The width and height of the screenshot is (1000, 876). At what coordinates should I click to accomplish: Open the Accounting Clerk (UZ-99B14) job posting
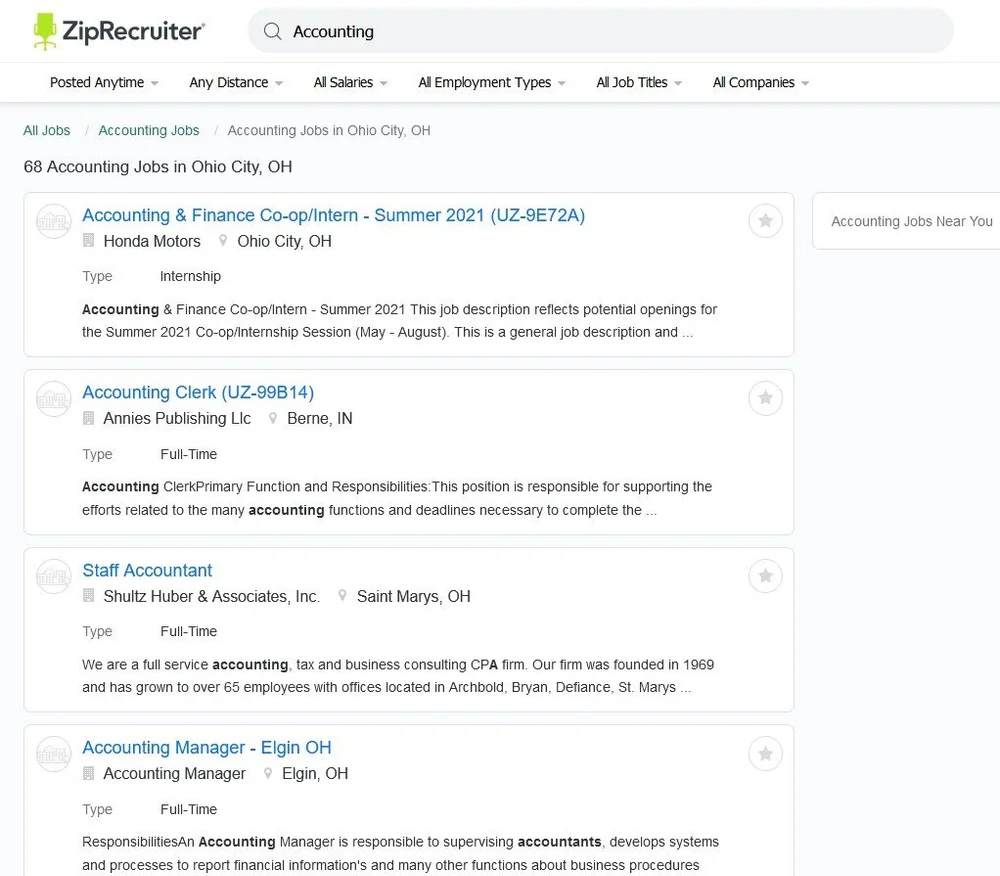pyautogui.click(x=197, y=392)
